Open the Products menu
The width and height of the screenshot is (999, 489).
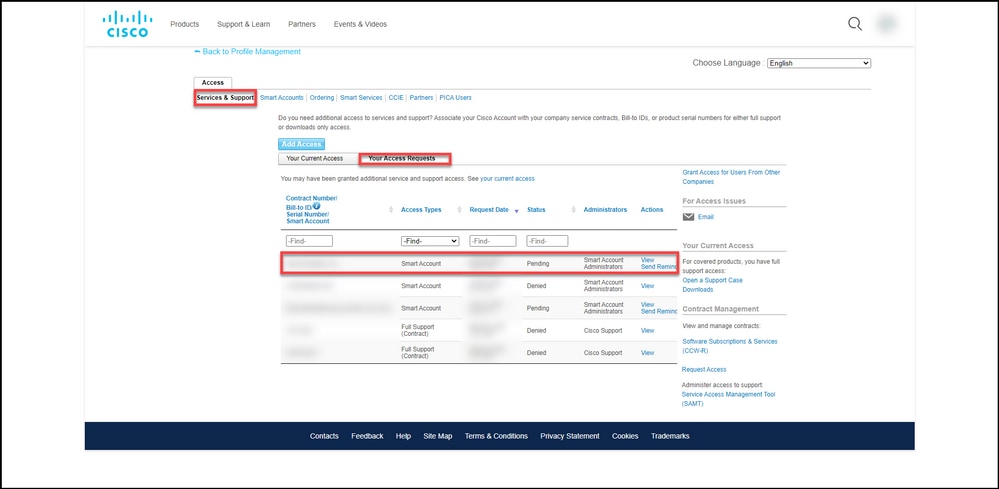tap(185, 24)
